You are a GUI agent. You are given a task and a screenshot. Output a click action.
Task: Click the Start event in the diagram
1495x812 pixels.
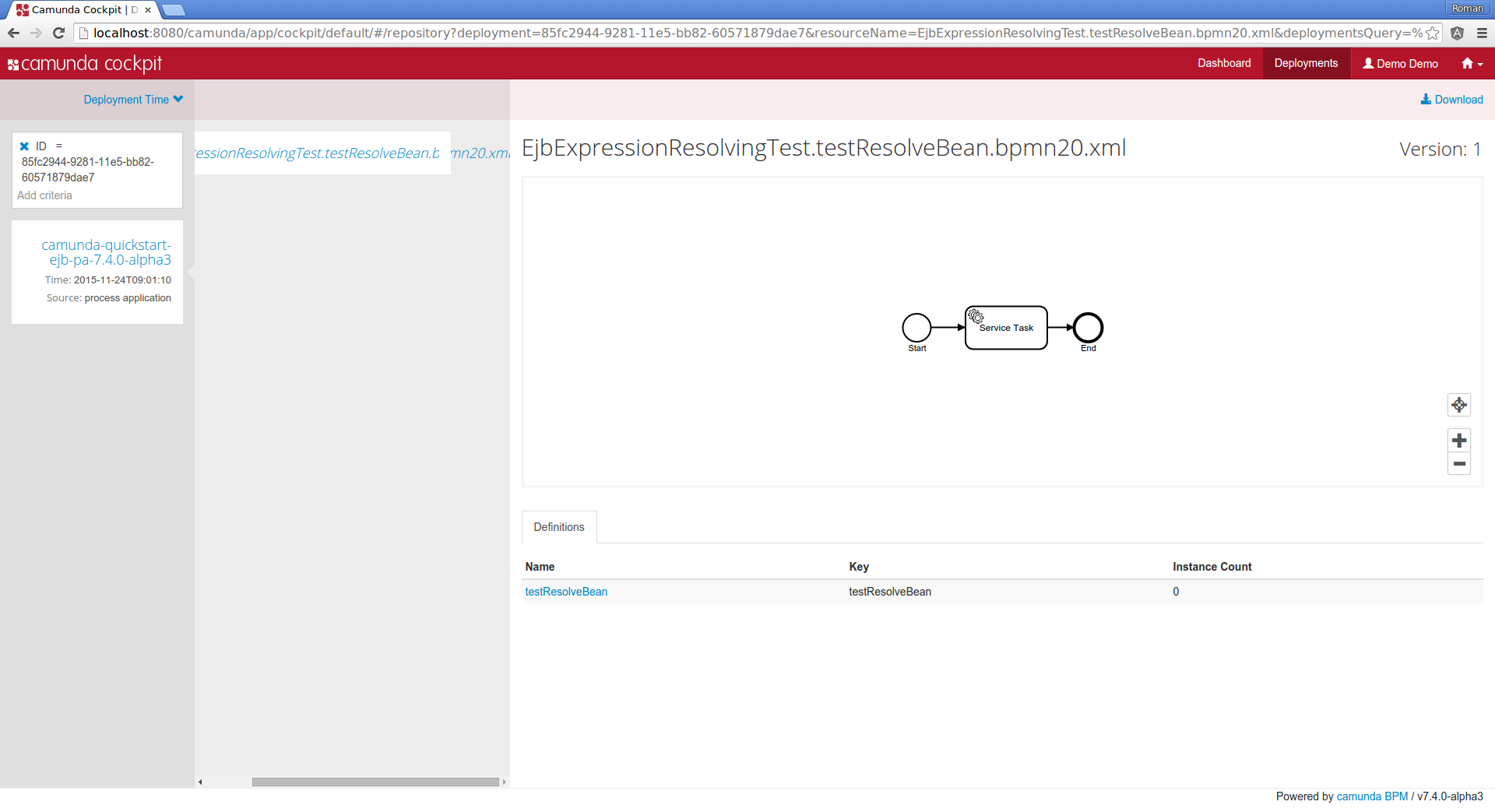pyautogui.click(x=916, y=328)
